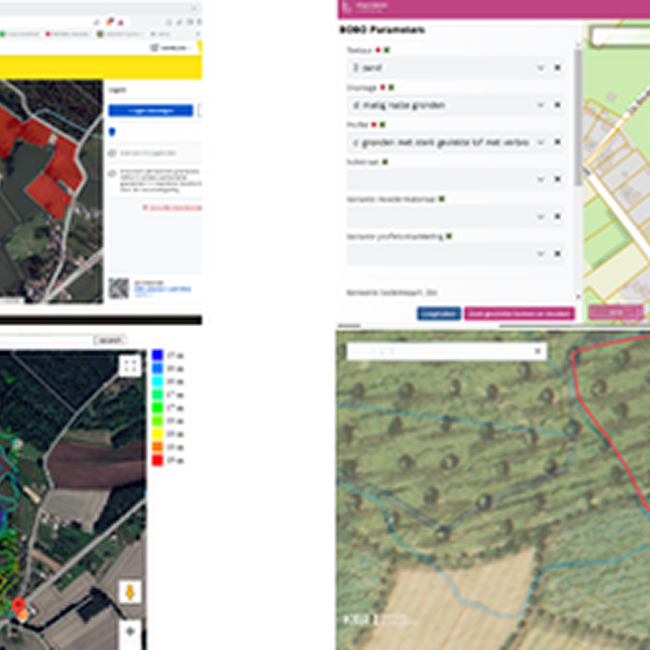Clear the Drainage field with its X icon

557,105
